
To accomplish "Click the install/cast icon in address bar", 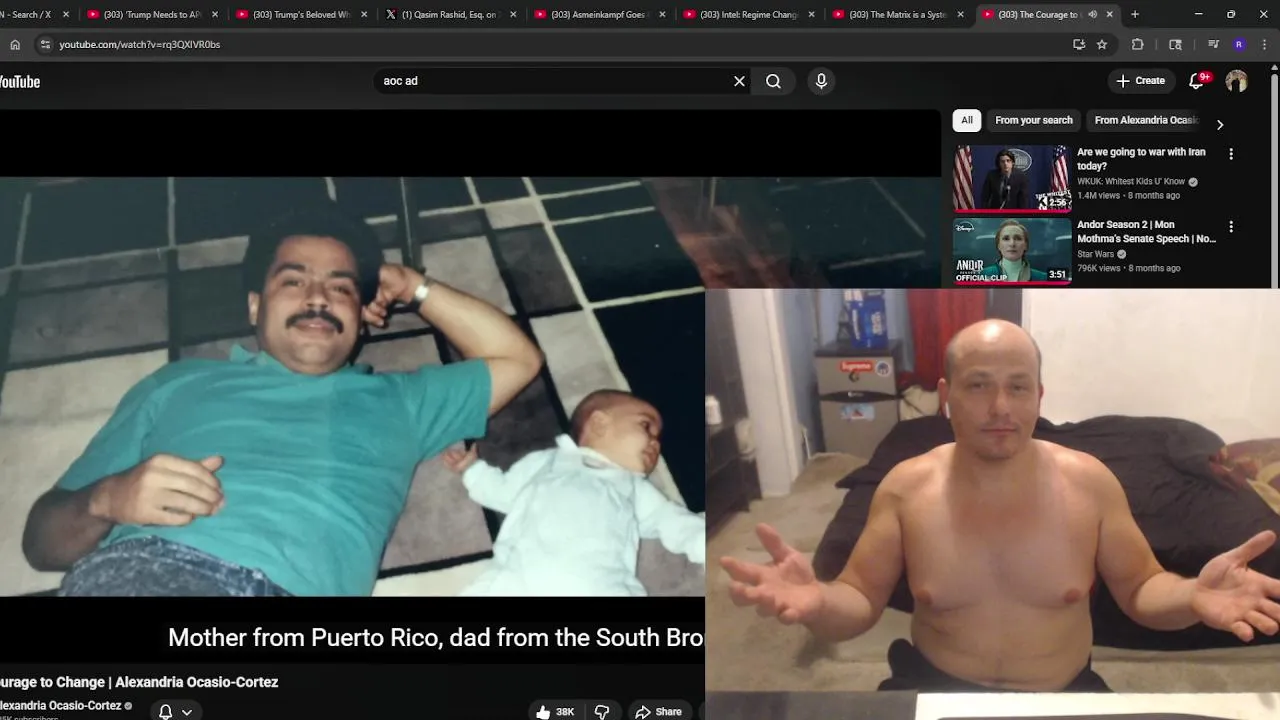I will click(x=1078, y=44).
